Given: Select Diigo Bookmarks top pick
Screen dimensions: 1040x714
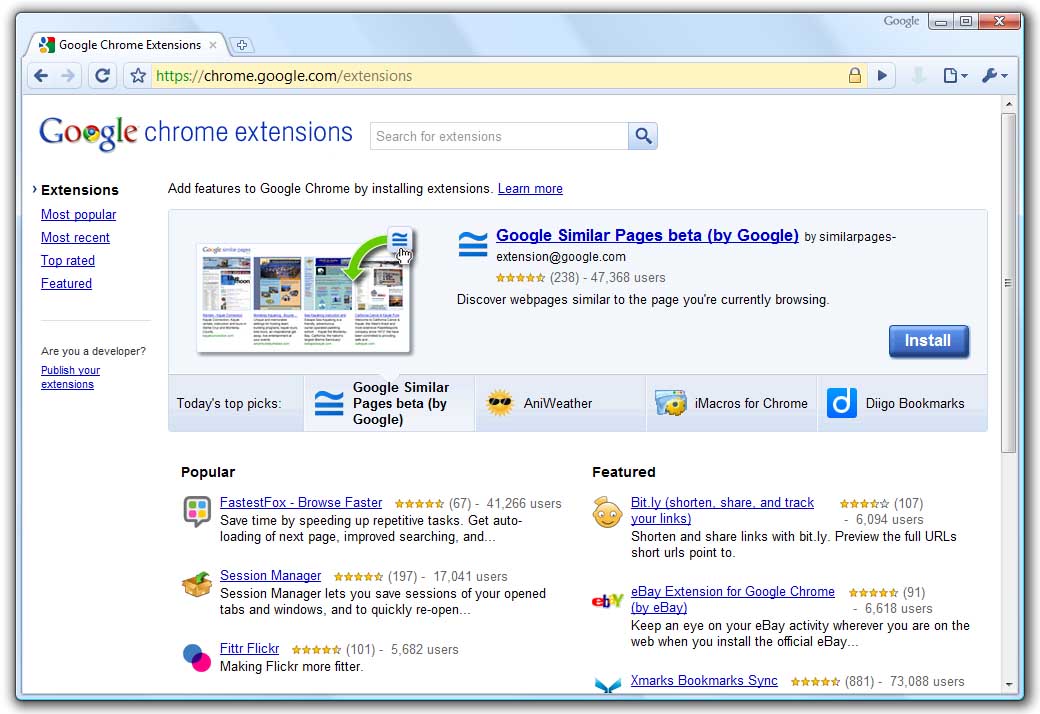Looking at the screenshot, I should pyautogui.click(x=902, y=403).
